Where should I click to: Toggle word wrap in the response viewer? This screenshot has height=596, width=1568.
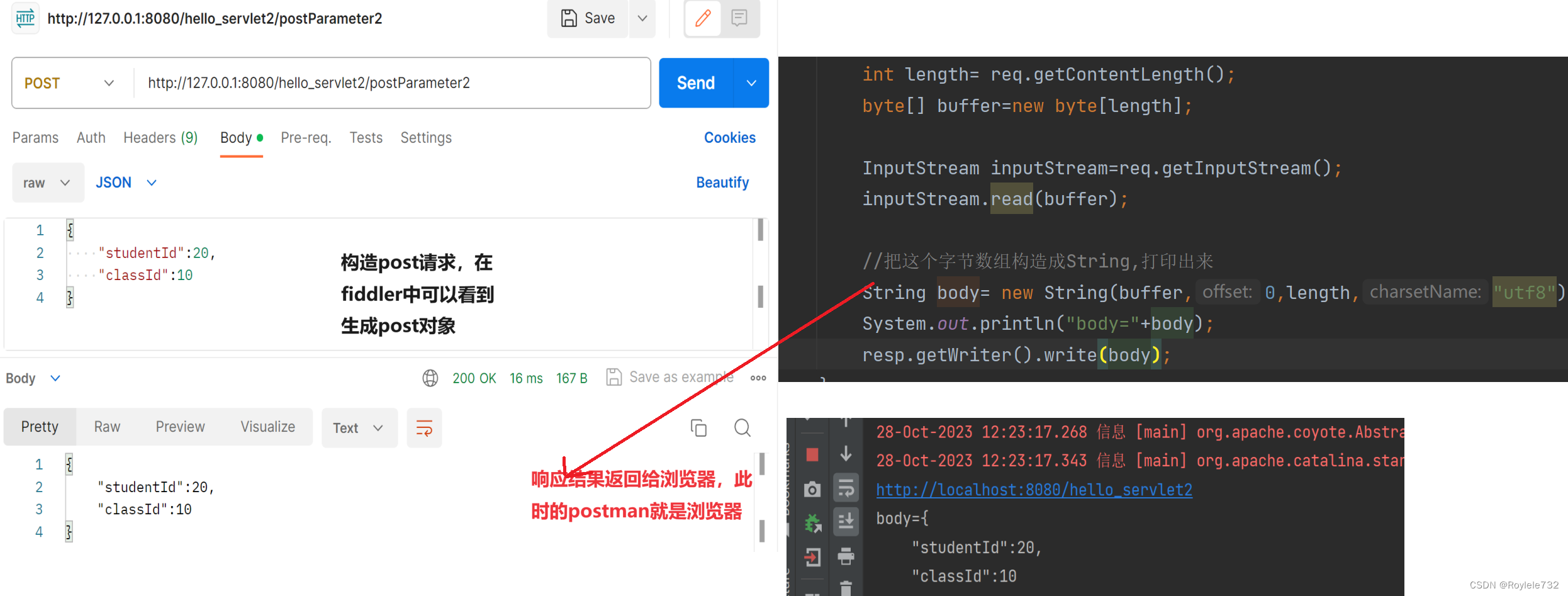tap(424, 427)
